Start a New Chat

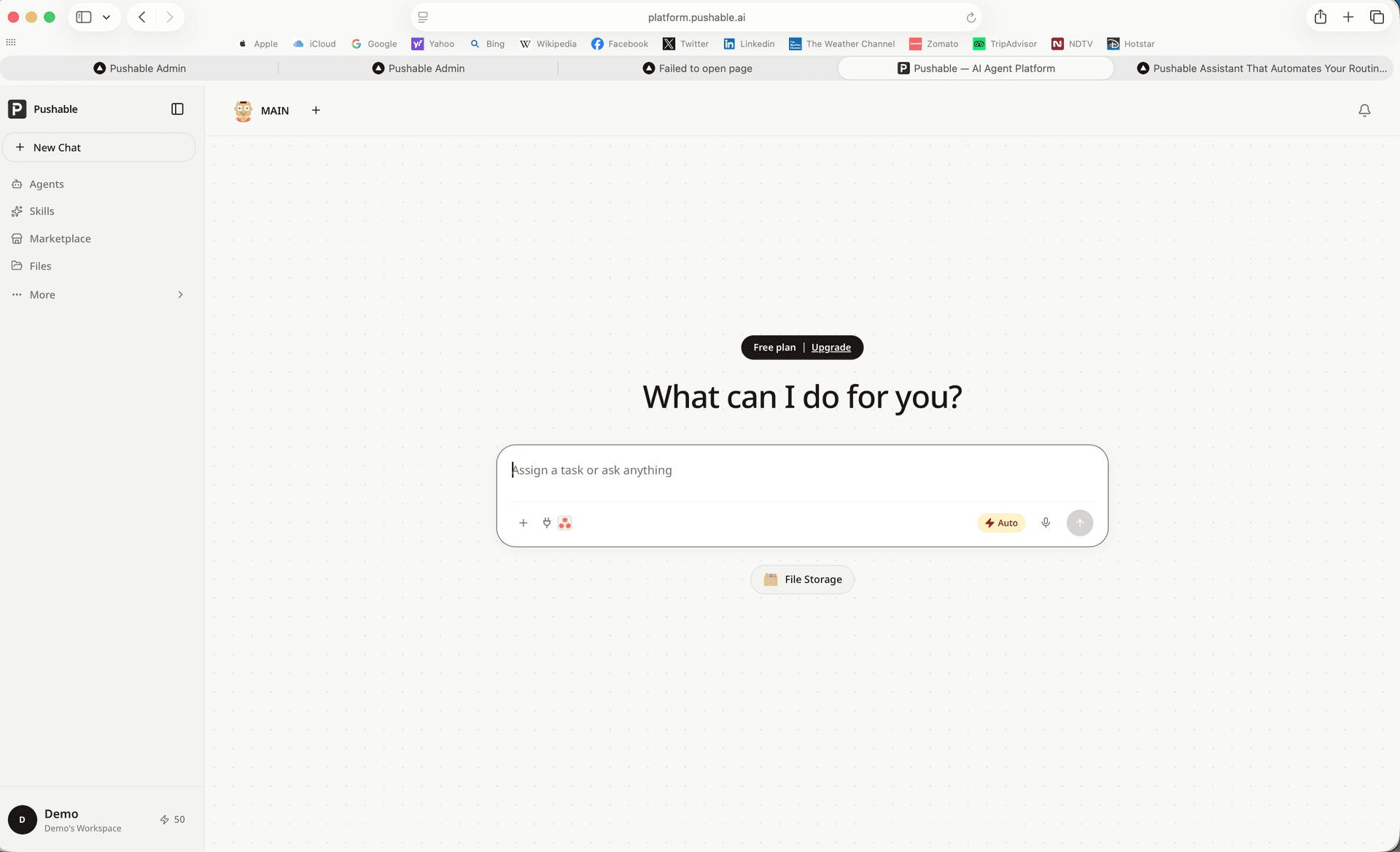pos(99,147)
